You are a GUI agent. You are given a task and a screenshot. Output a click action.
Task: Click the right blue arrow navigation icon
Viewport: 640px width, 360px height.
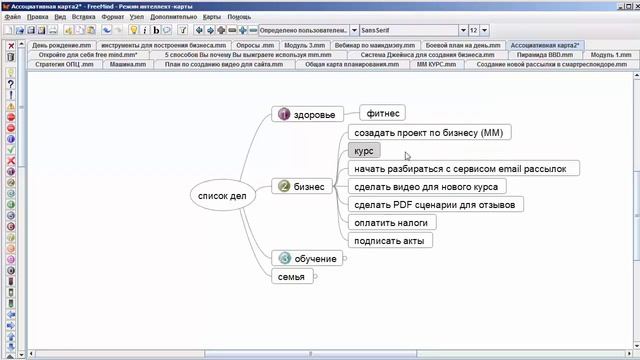[210, 30]
